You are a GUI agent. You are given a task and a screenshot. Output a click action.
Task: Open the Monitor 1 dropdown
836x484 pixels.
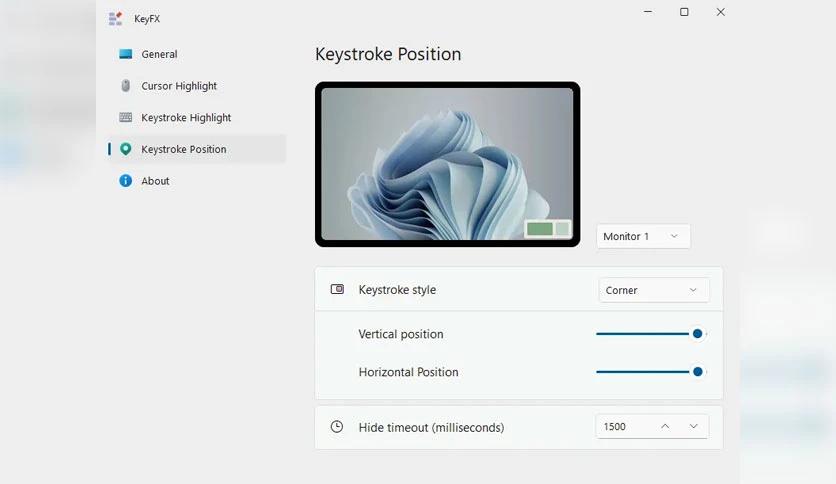(644, 236)
